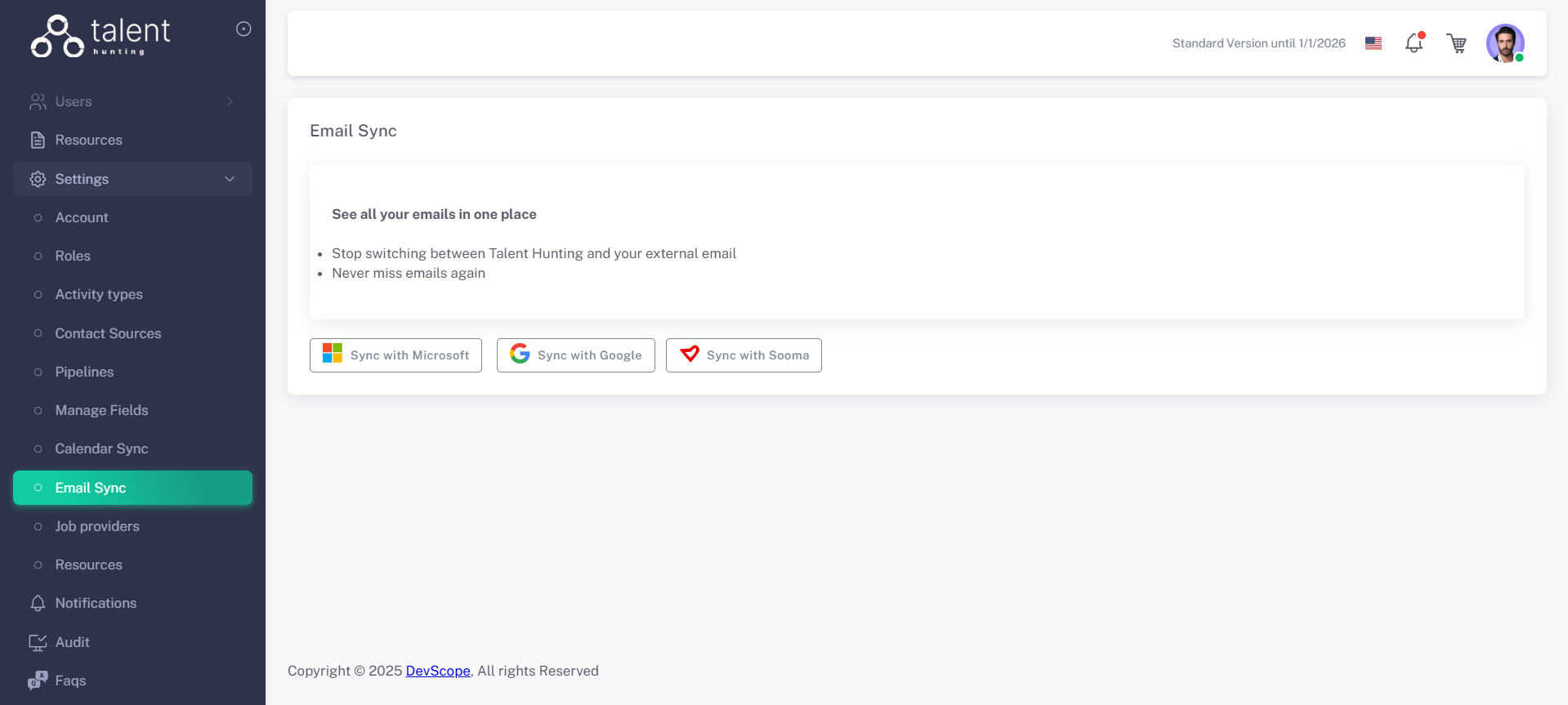The image size is (1568, 705).
Task: Open the user profile avatar
Action: click(x=1504, y=43)
